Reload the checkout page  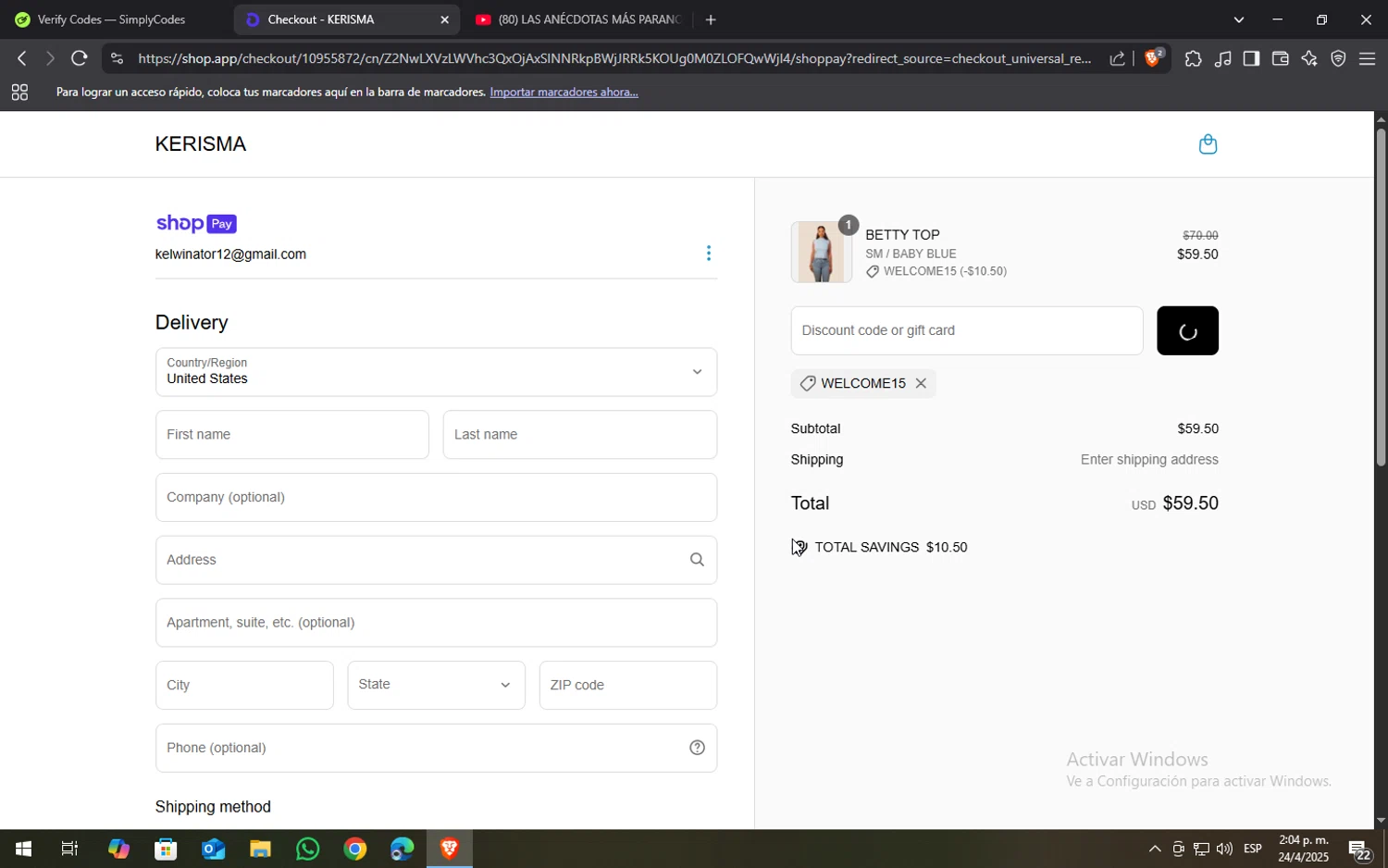pyautogui.click(x=80, y=58)
